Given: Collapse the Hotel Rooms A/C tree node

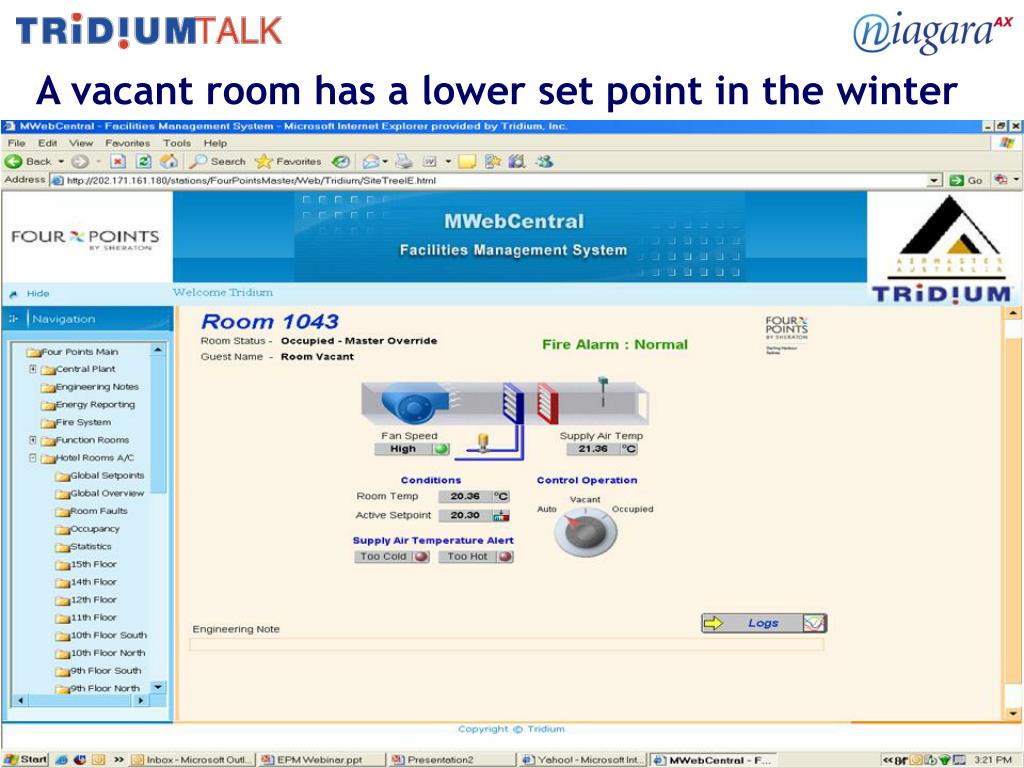Looking at the screenshot, I should (33, 458).
